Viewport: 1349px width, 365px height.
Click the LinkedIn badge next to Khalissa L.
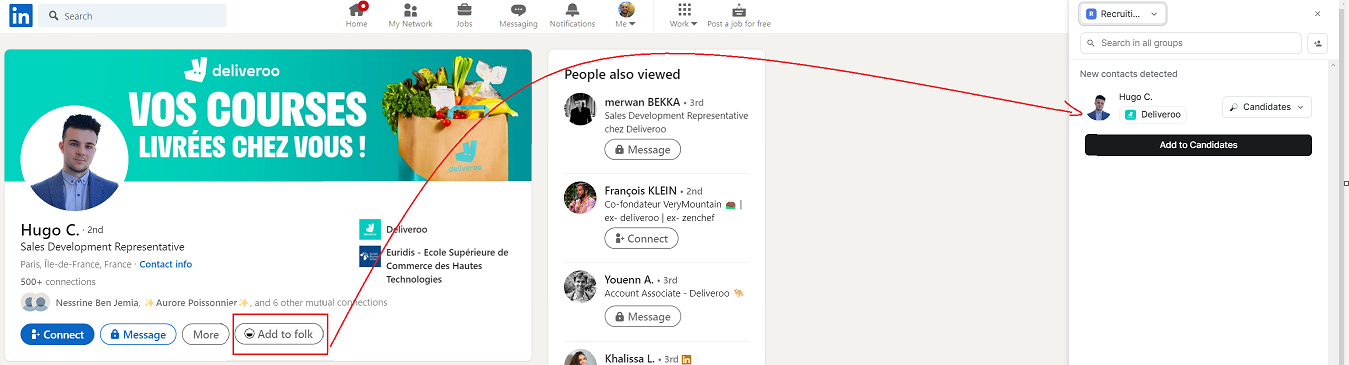686,359
